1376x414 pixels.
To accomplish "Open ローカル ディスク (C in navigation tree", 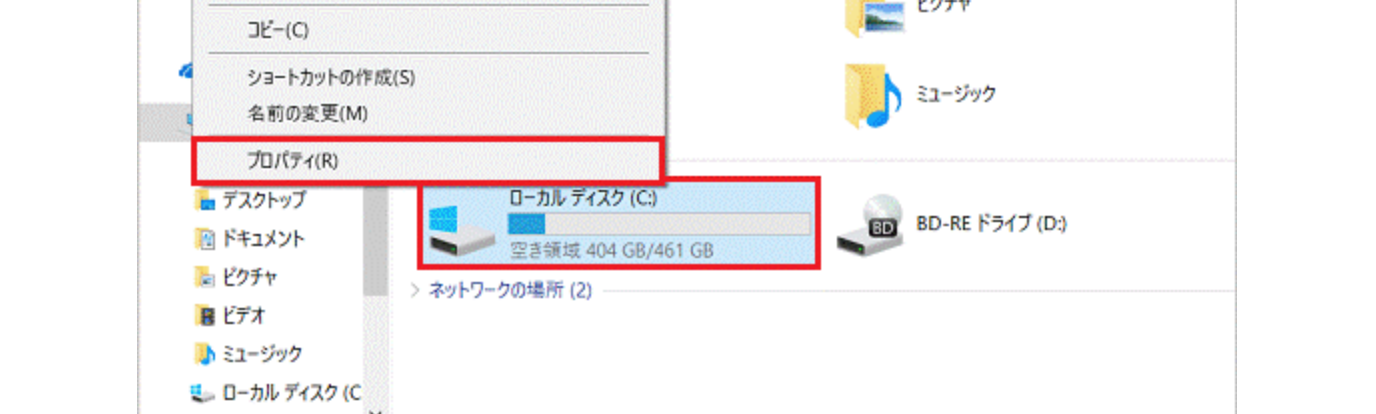I will (292, 391).
